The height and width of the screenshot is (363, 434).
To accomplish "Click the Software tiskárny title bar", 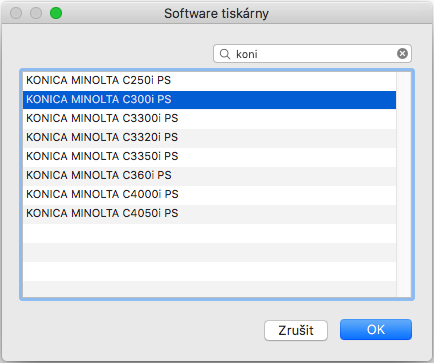I will (x=216, y=13).
